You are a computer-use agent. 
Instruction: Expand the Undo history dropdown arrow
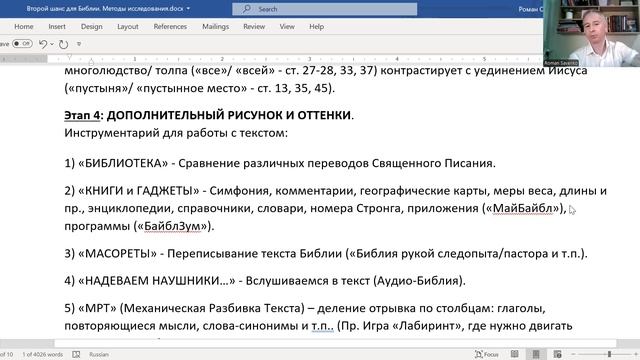tap(52, 44)
